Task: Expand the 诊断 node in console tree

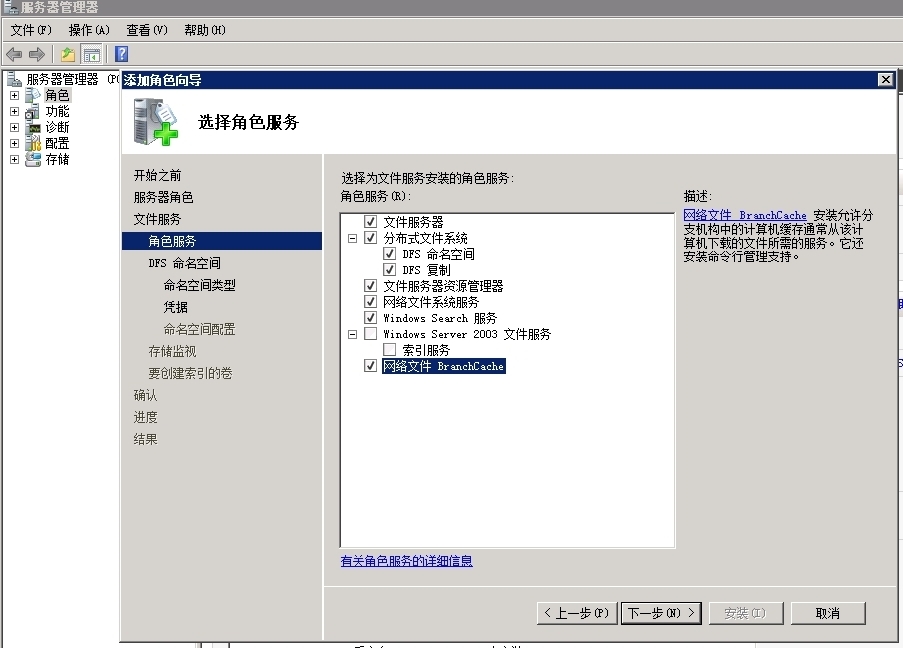Action: [14, 128]
